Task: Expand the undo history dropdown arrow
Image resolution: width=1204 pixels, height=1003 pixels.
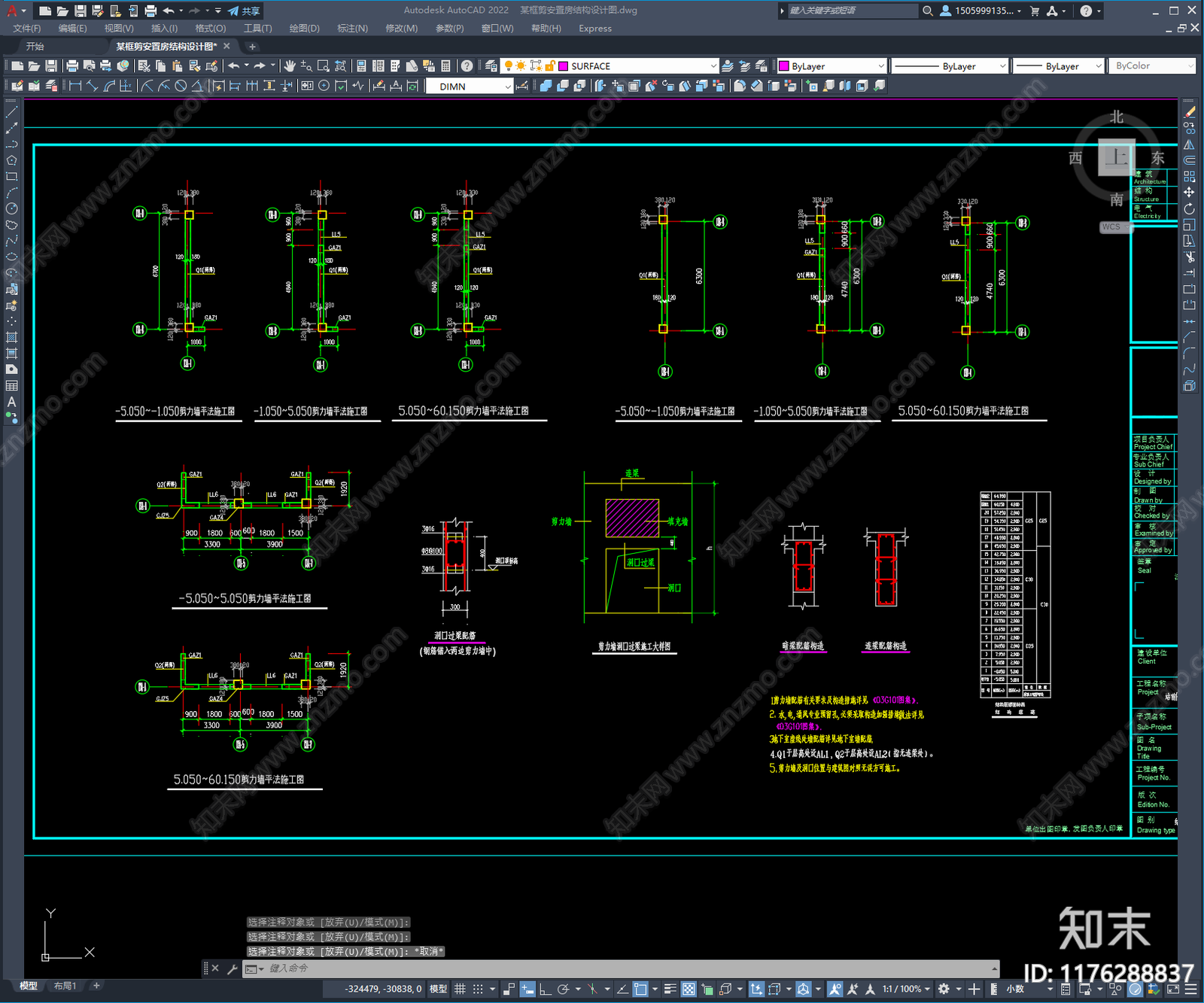Action: pos(181,11)
